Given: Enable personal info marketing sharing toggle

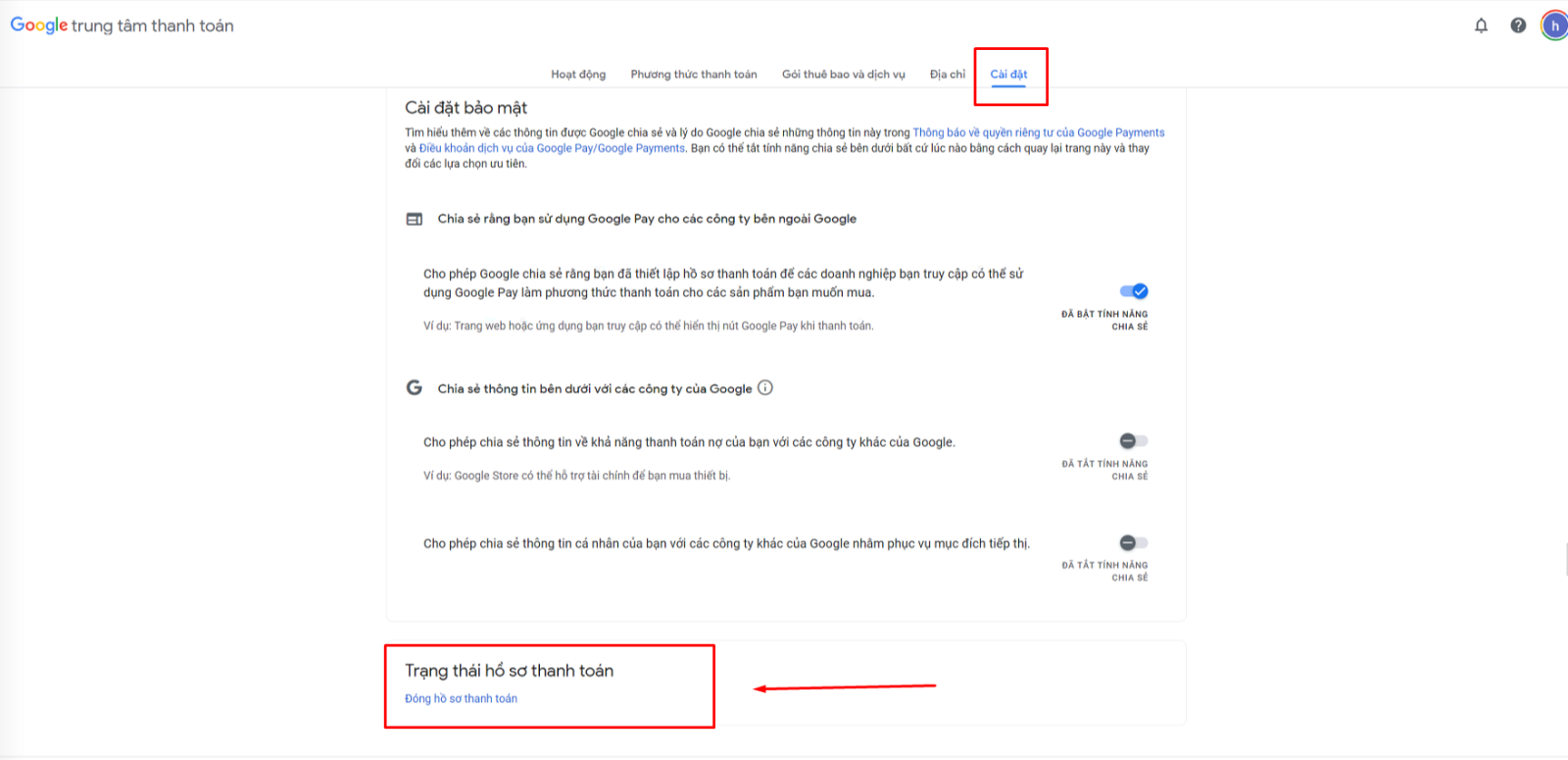Looking at the screenshot, I should 1134,542.
